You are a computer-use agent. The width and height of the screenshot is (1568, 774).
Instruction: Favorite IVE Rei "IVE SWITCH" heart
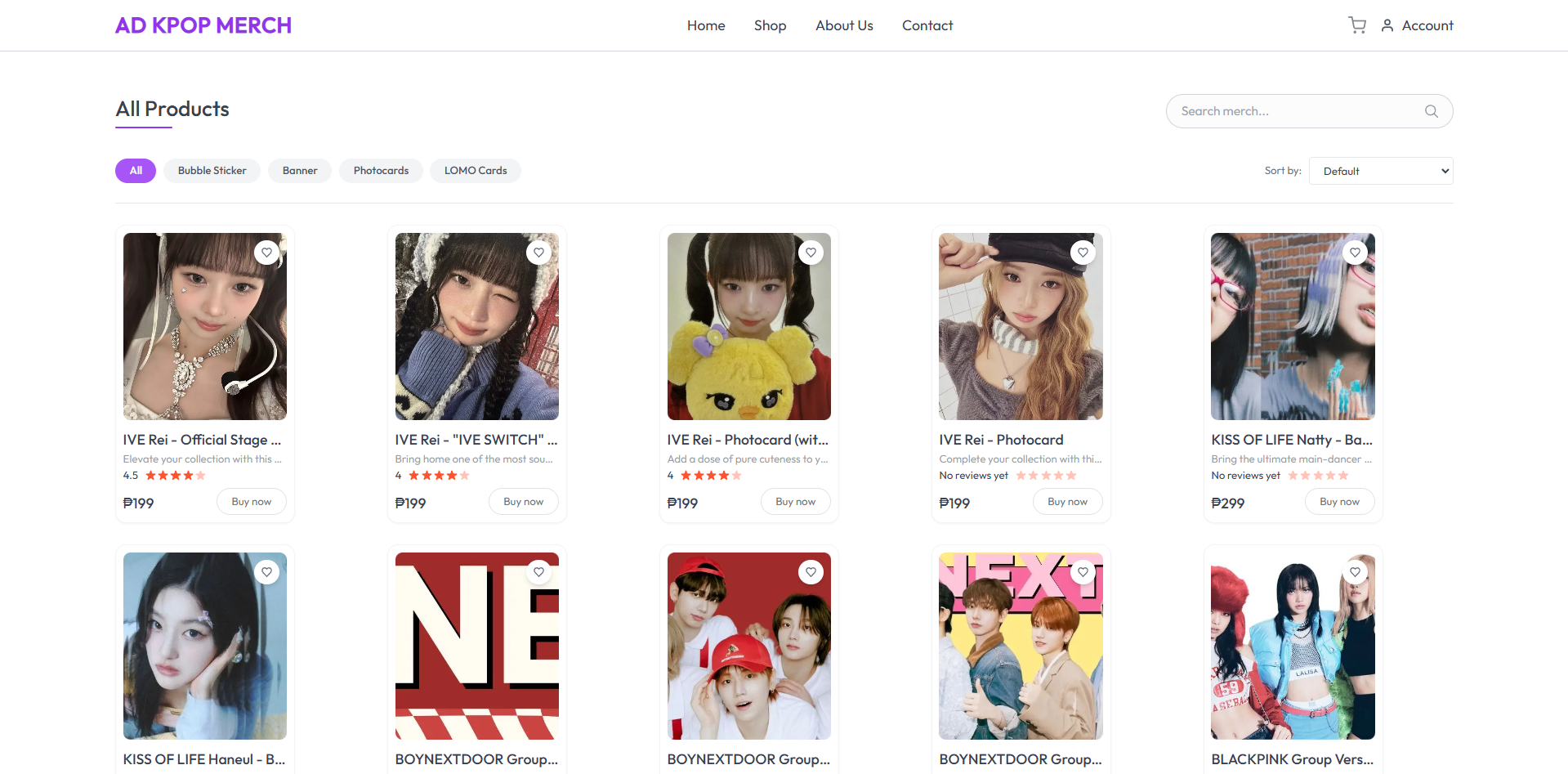click(539, 253)
